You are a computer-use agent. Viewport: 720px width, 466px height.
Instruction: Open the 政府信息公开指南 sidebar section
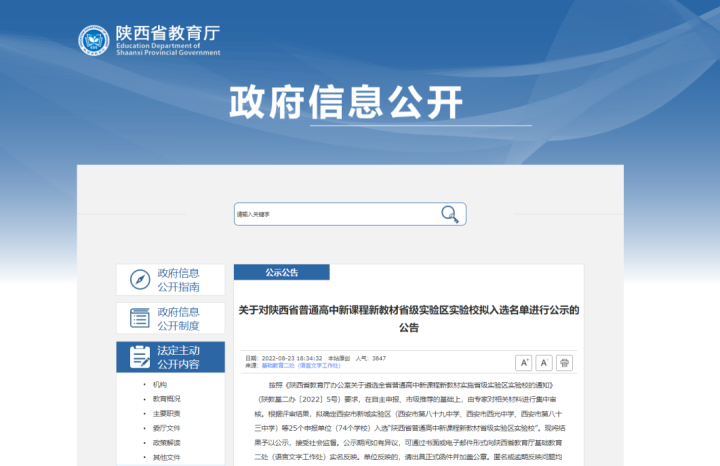coord(178,279)
